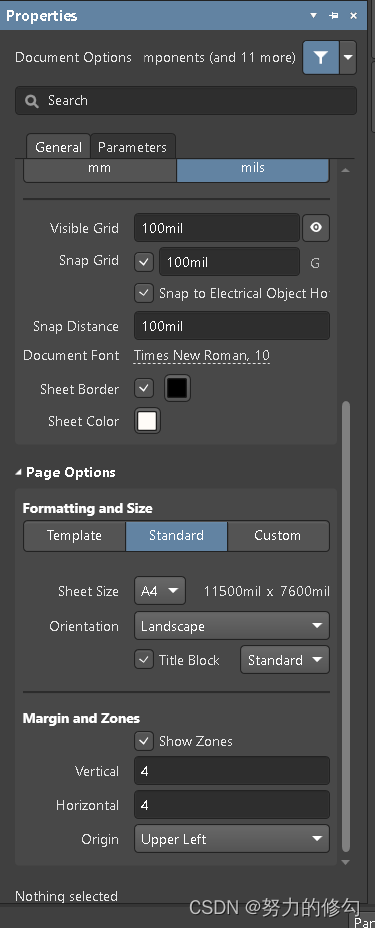Open Document Font Times New Roman link
Image resolution: width=375 pixels, height=928 pixels.
pyautogui.click(x=202, y=356)
